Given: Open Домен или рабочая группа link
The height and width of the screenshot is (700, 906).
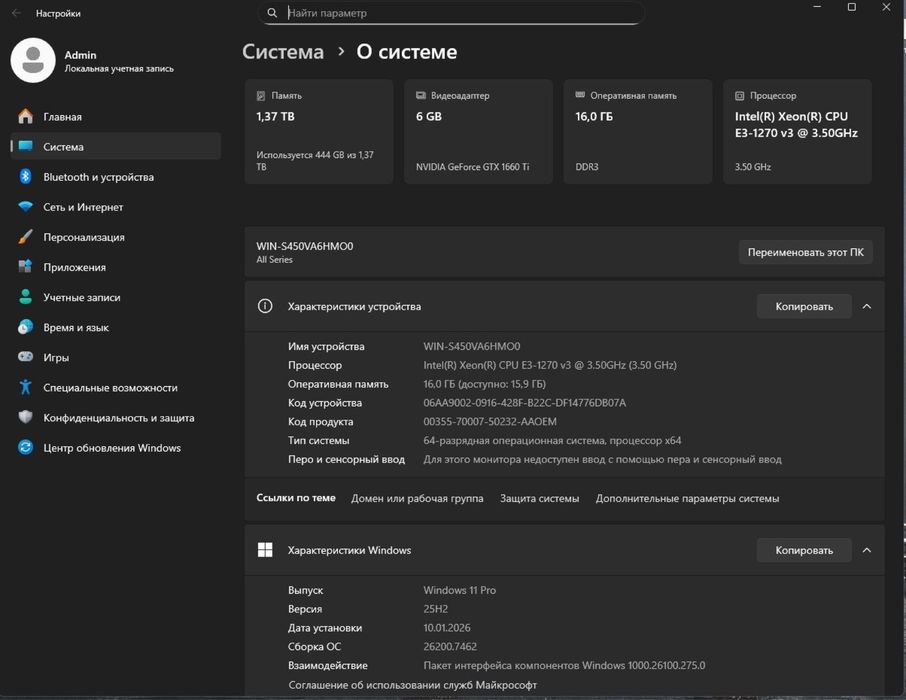Looking at the screenshot, I should [417, 498].
